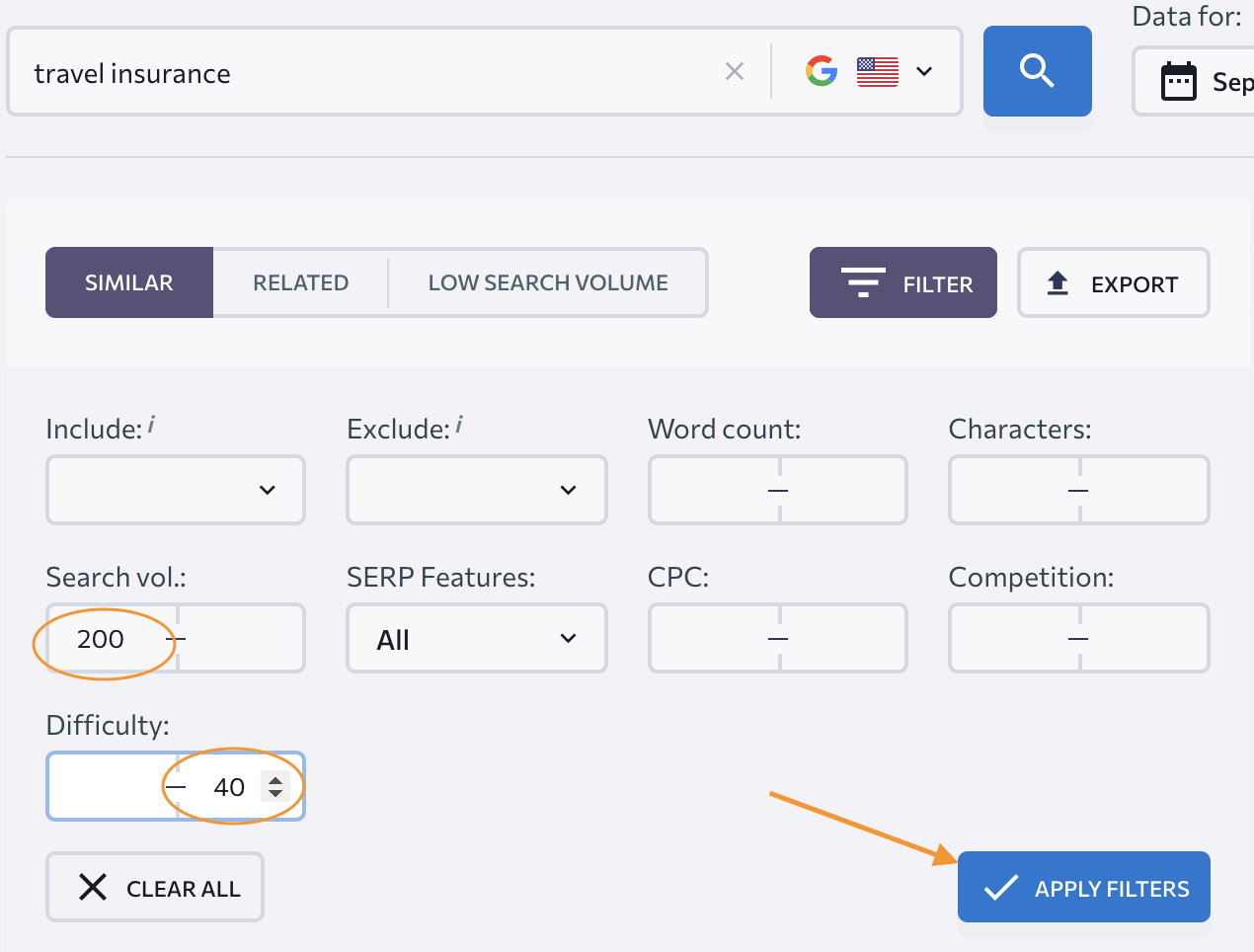Click the minimum CPC input field
The width and height of the screenshot is (1254, 952).
pyautogui.click(x=711, y=638)
